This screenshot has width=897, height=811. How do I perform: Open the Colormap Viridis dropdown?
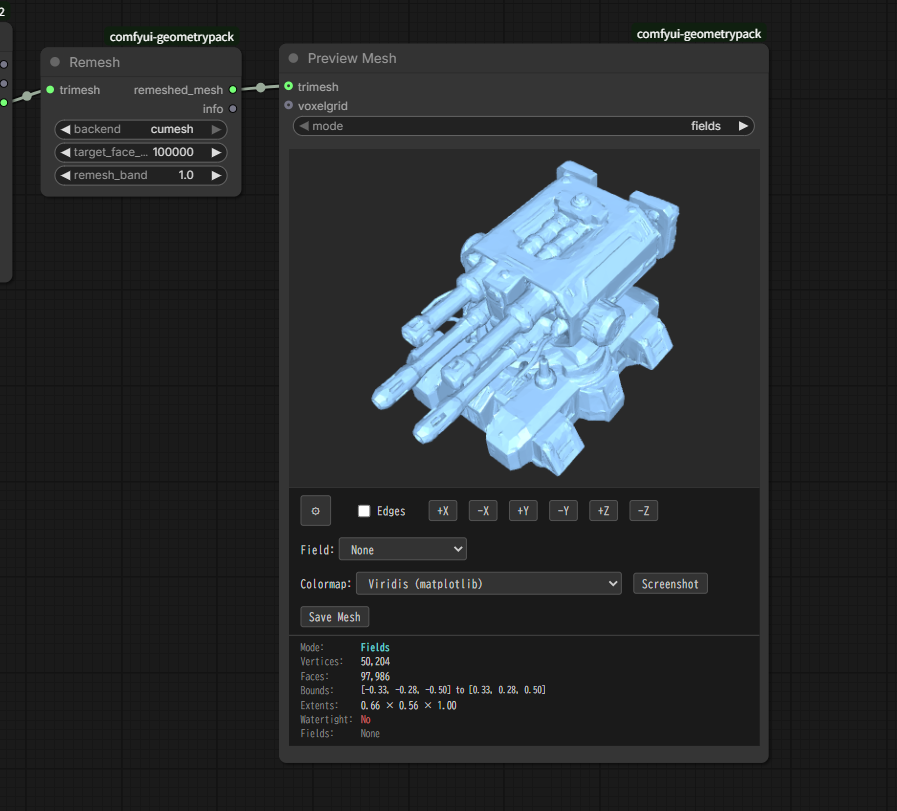click(489, 583)
